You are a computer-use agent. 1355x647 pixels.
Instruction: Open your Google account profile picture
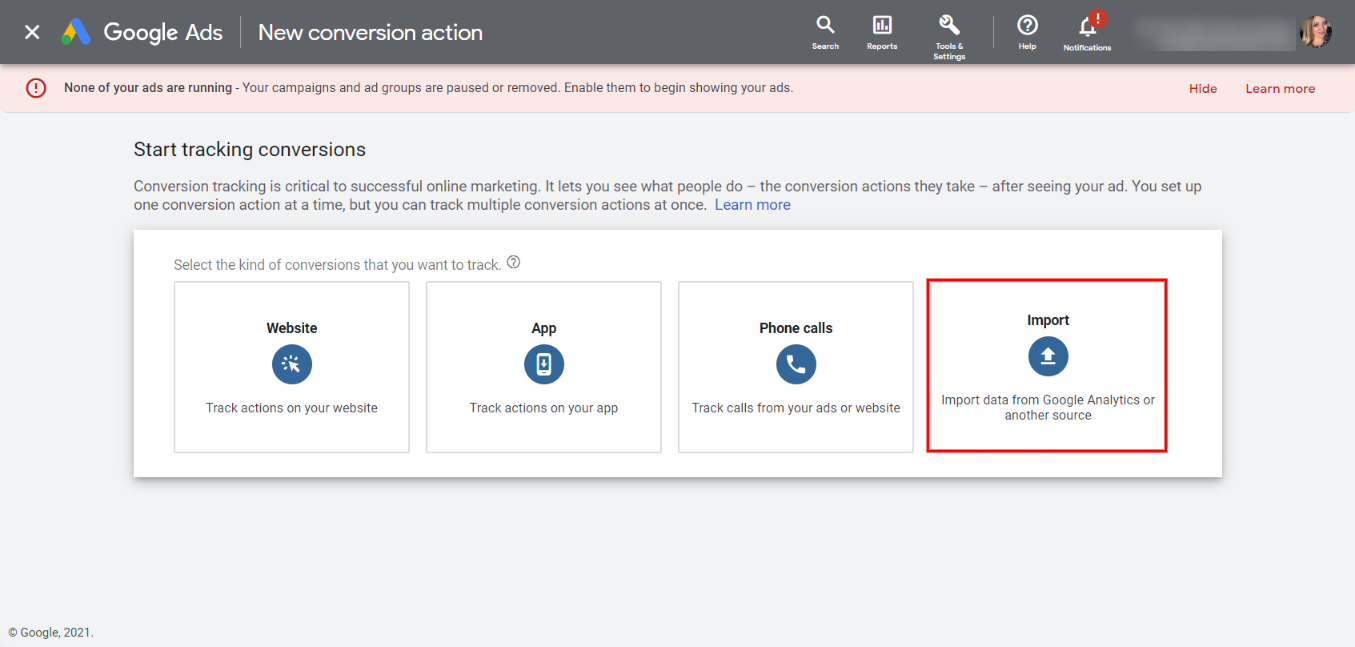point(1317,31)
